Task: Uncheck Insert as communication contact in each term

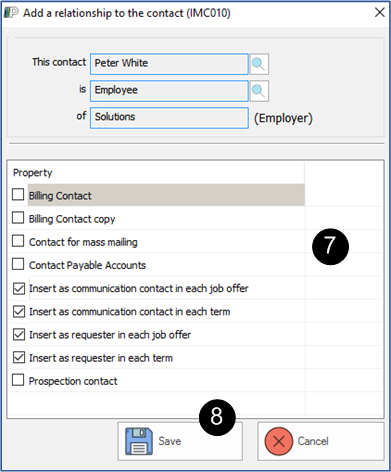Action: click(x=19, y=312)
